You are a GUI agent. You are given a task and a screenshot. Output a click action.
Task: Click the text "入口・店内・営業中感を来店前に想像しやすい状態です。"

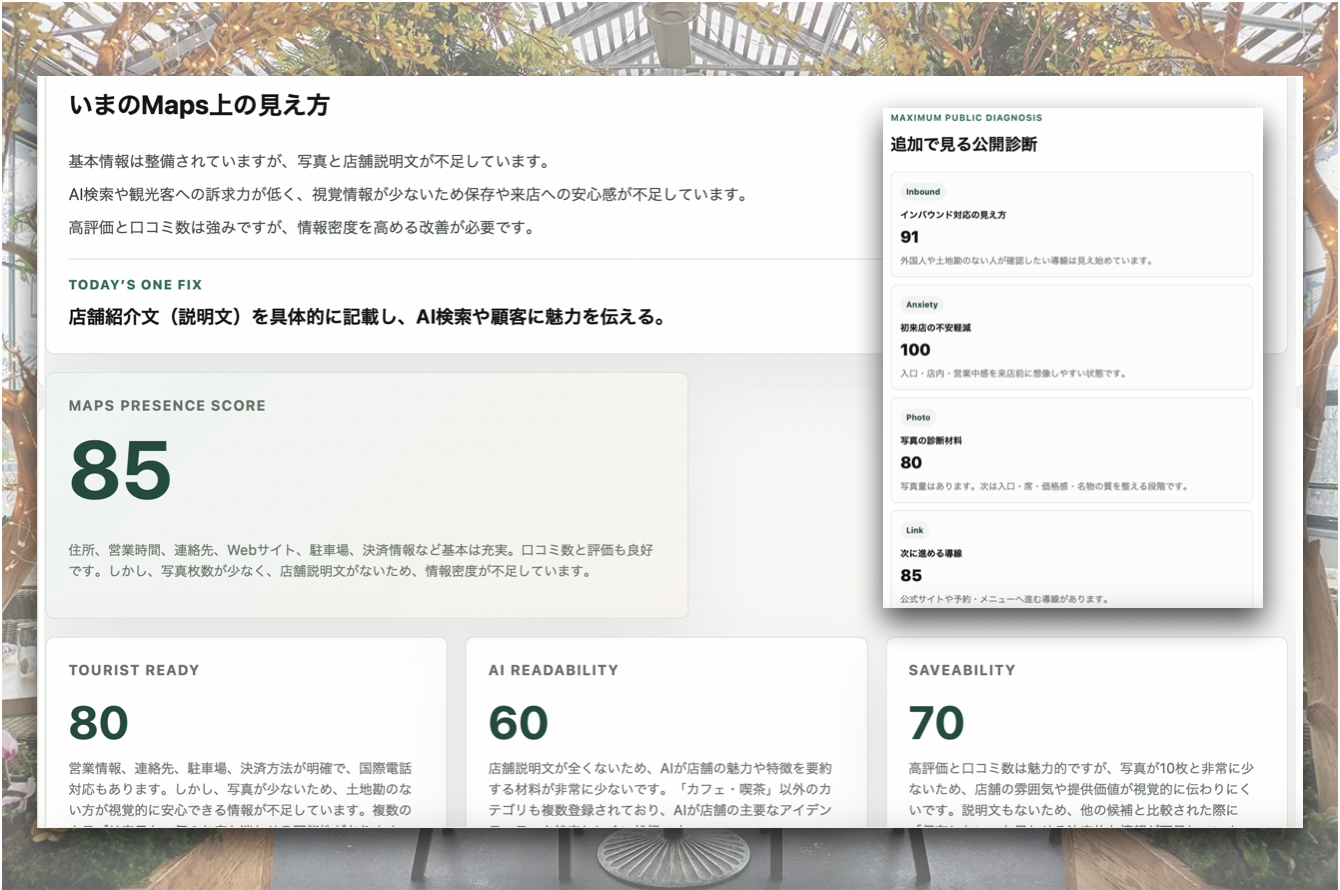pyautogui.click(x=1013, y=374)
